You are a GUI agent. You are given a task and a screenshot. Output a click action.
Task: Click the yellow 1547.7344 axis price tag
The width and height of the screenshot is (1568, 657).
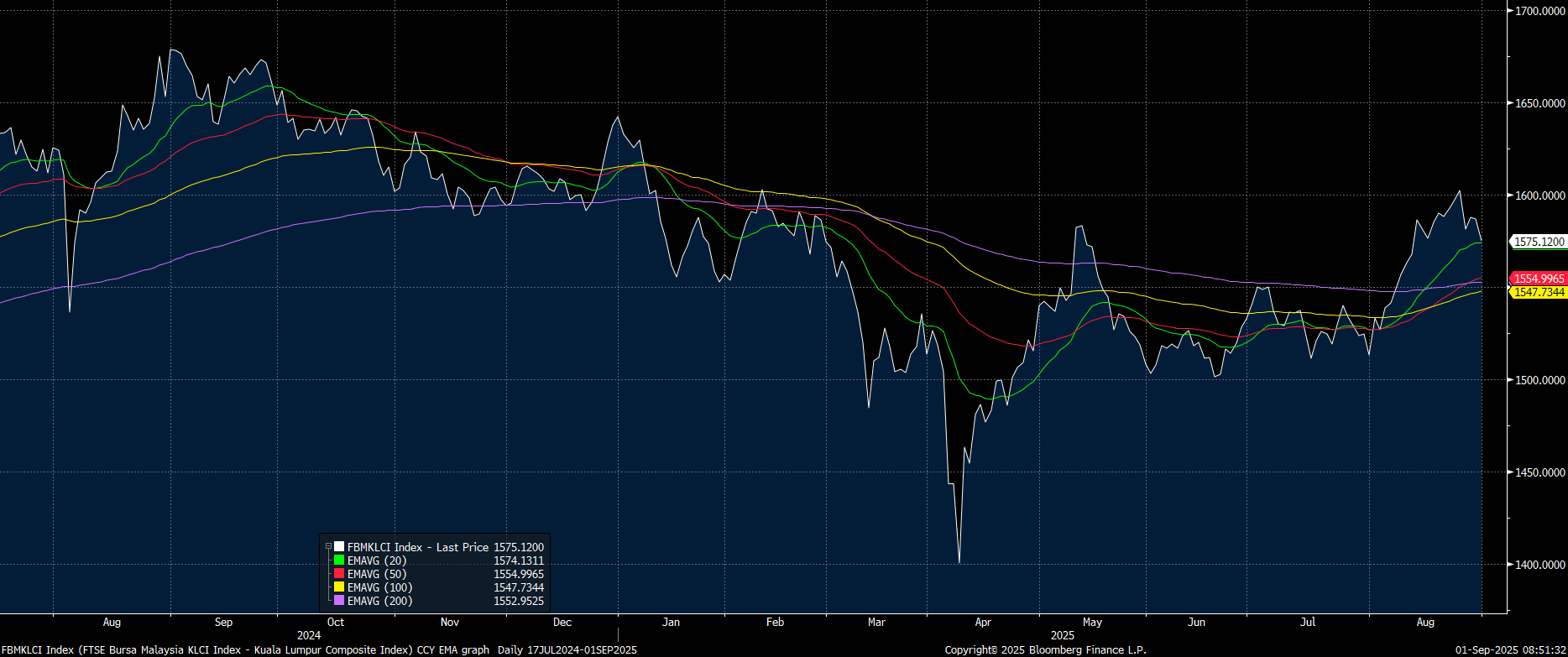click(x=1539, y=292)
